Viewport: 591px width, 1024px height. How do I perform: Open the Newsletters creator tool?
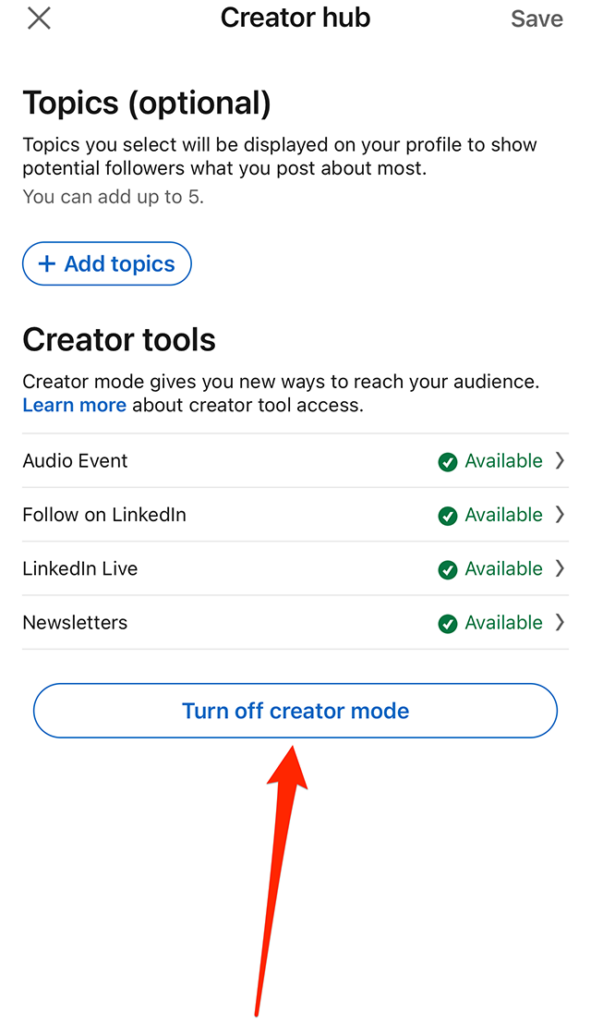pos(74,622)
